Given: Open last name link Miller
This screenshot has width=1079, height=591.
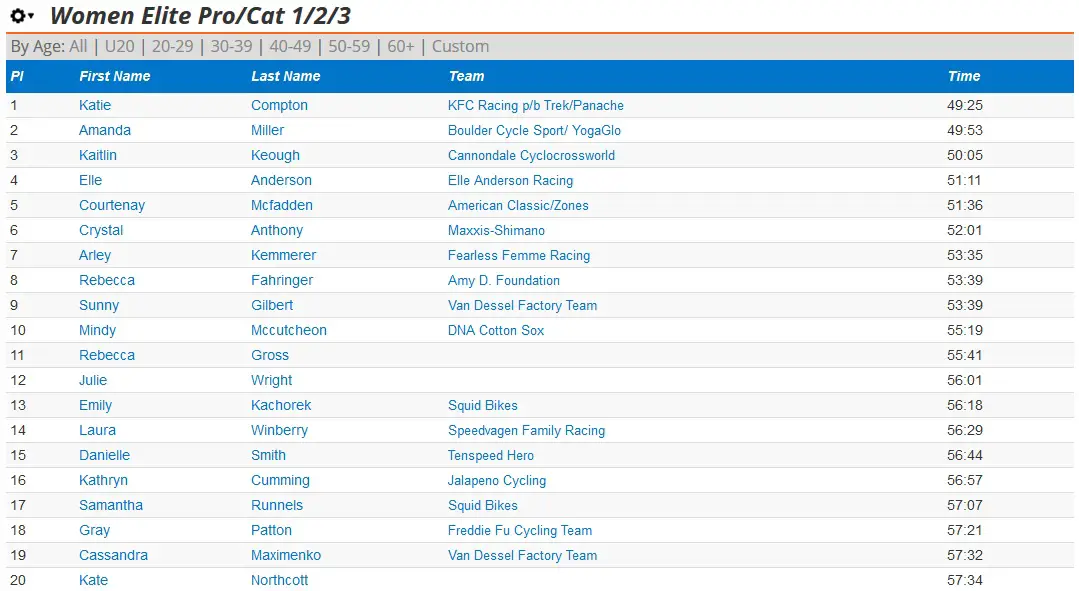Looking at the screenshot, I should click(x=268, y=130).
